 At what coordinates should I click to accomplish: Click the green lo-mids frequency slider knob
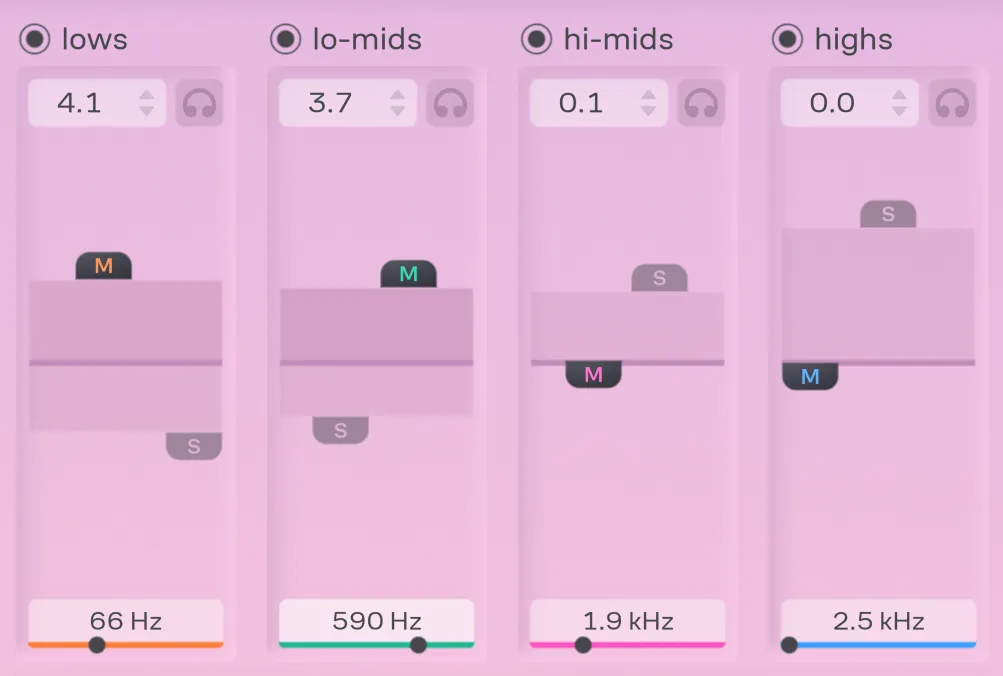[418, 645]
